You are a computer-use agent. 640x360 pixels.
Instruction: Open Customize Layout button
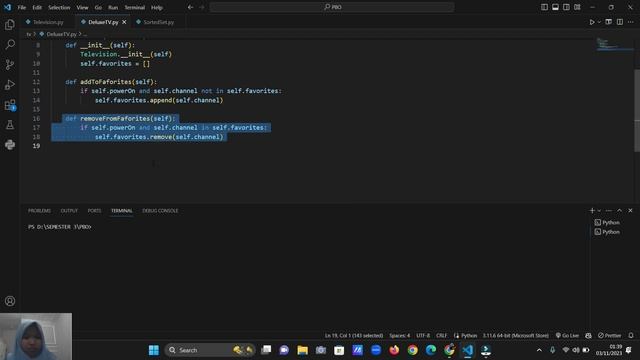click(x=577, y=7)
